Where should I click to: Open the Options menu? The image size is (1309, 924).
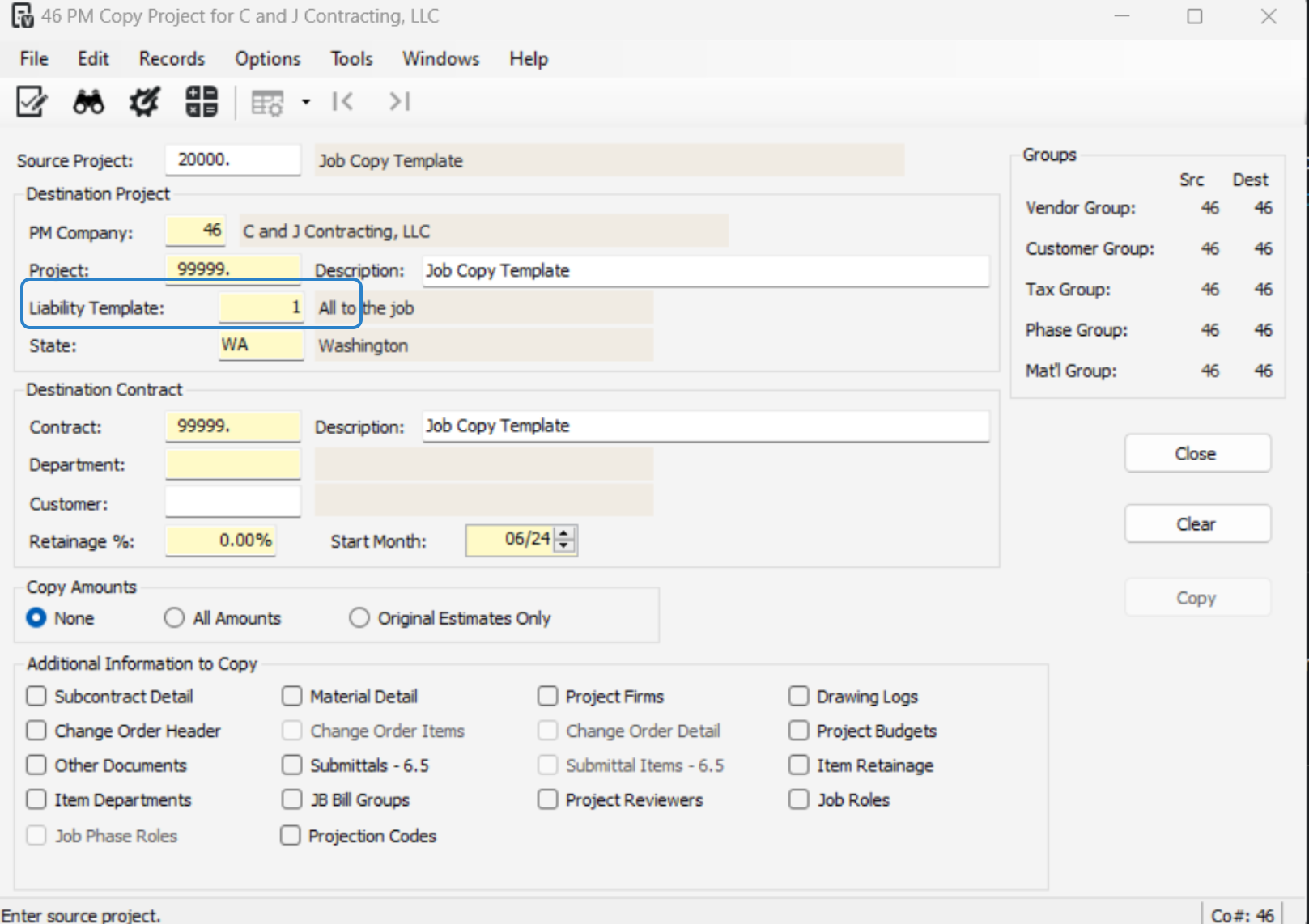point(268,59)
